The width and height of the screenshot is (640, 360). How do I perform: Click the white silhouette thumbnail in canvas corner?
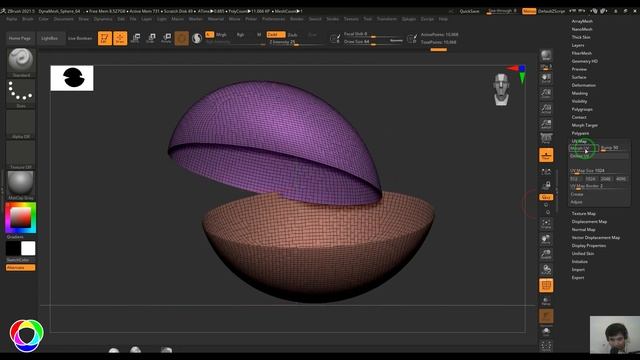pyautogui.click(x=72, y=78)
